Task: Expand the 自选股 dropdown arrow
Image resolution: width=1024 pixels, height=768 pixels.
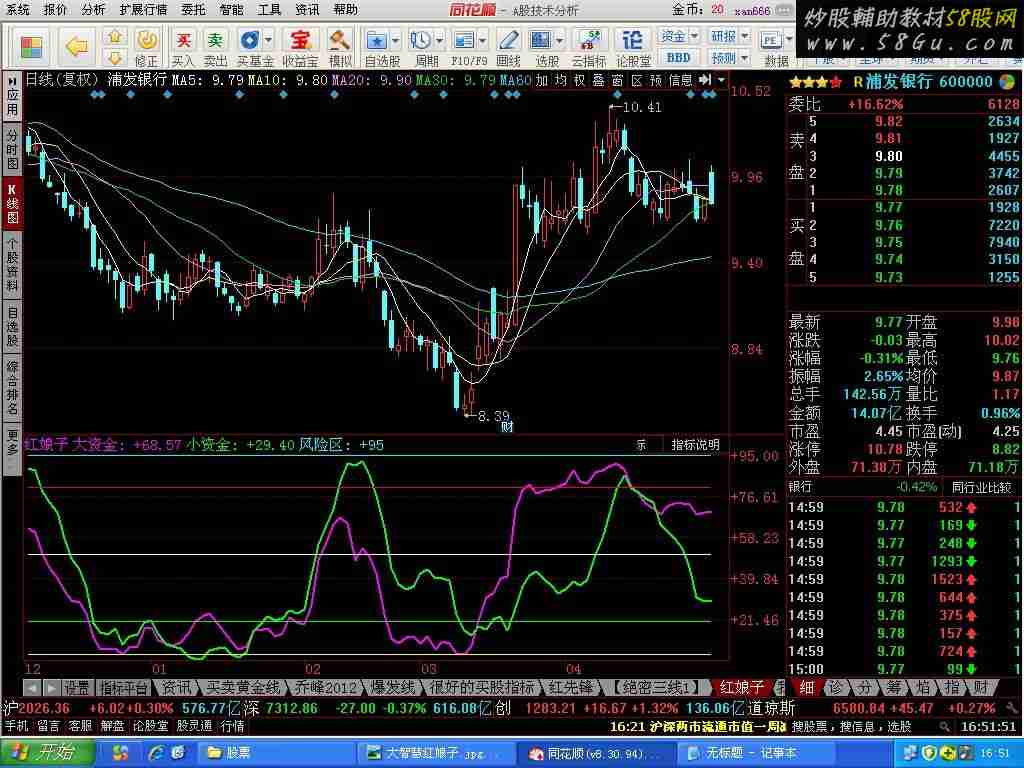Action: (x=396, y=40)
